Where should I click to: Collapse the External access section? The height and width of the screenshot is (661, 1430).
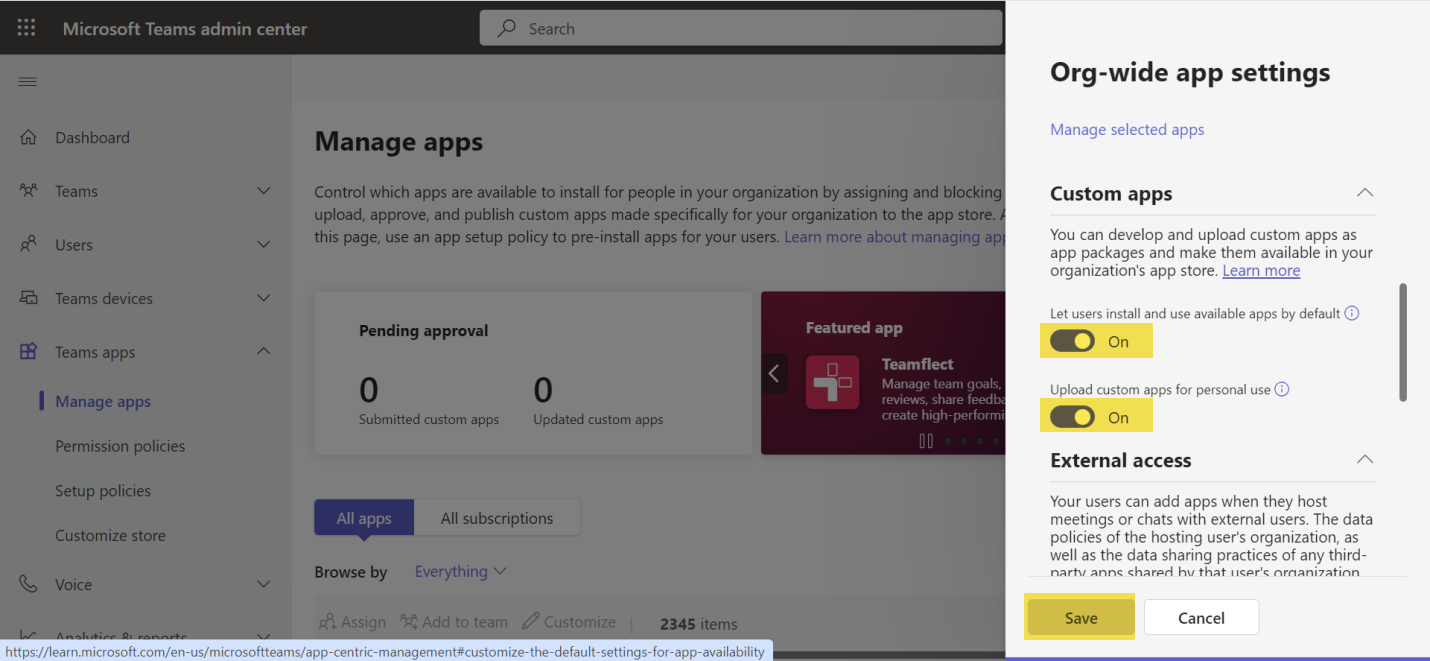coord(1364,459)
